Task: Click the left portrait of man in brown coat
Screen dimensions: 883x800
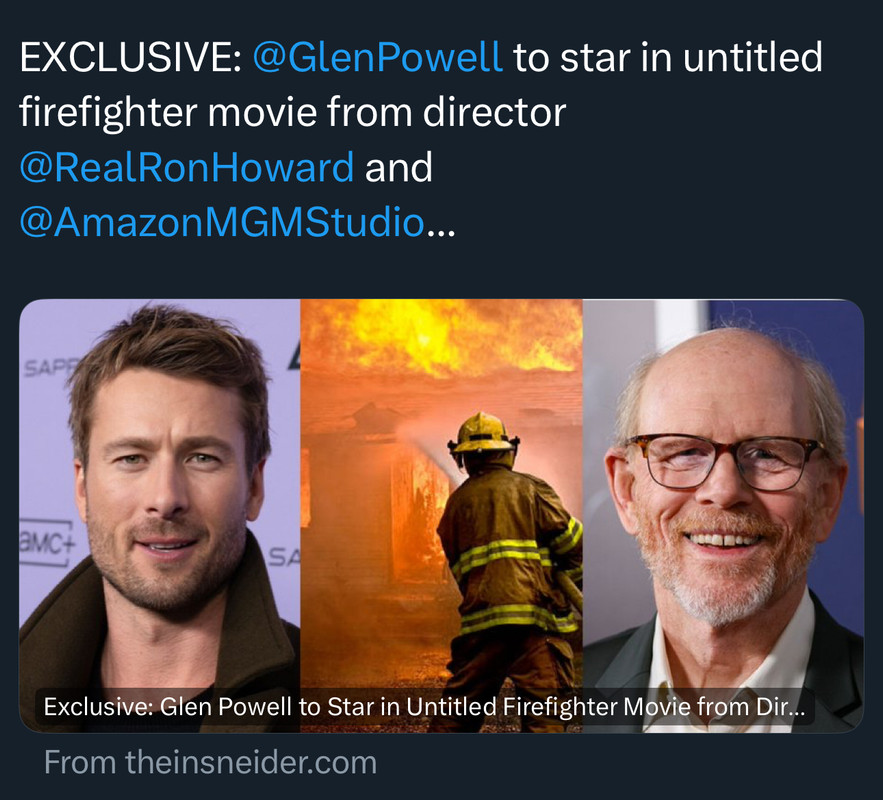Action: 159,516
